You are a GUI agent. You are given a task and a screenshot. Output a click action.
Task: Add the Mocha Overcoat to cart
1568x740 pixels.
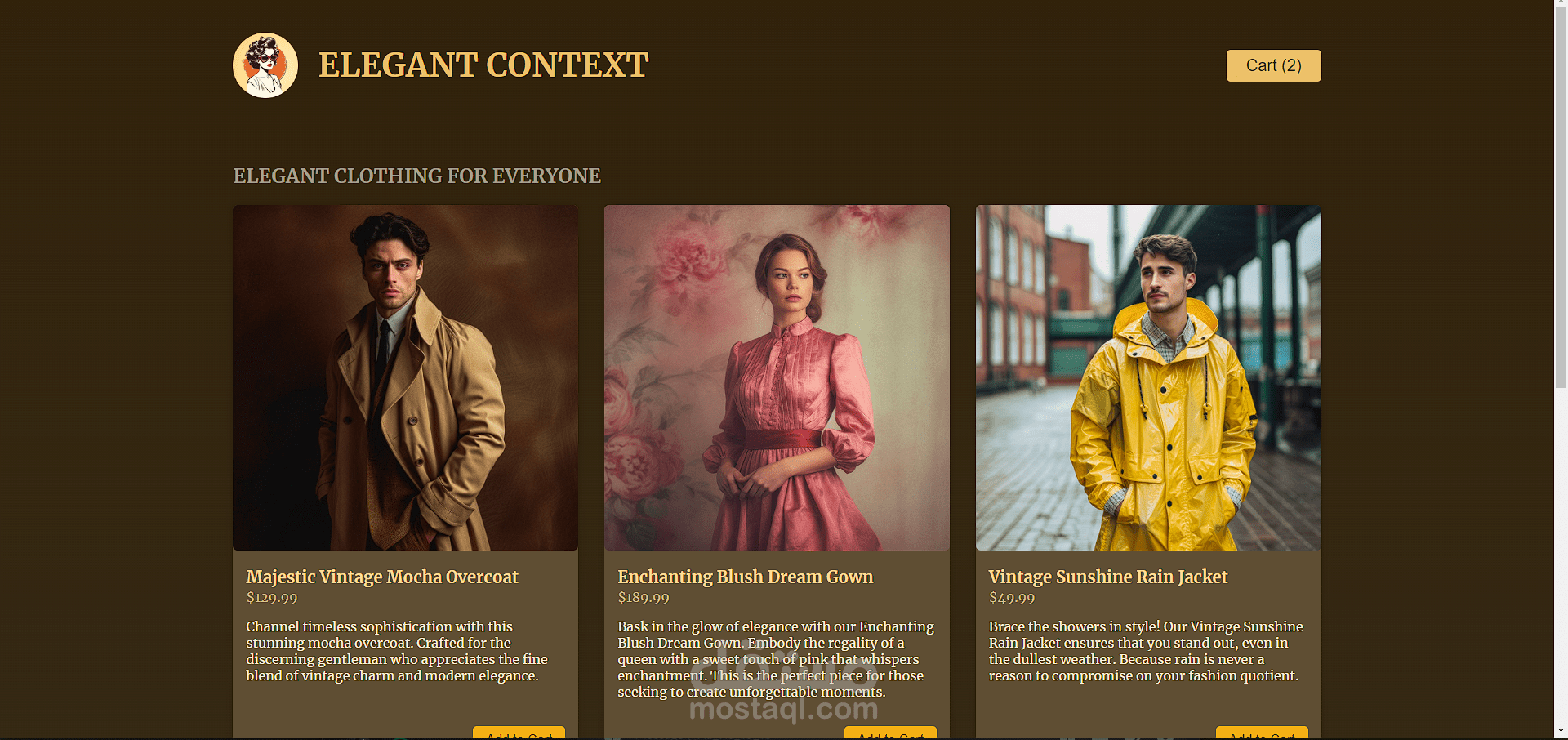pyautogui.click(x=519, y=733)
